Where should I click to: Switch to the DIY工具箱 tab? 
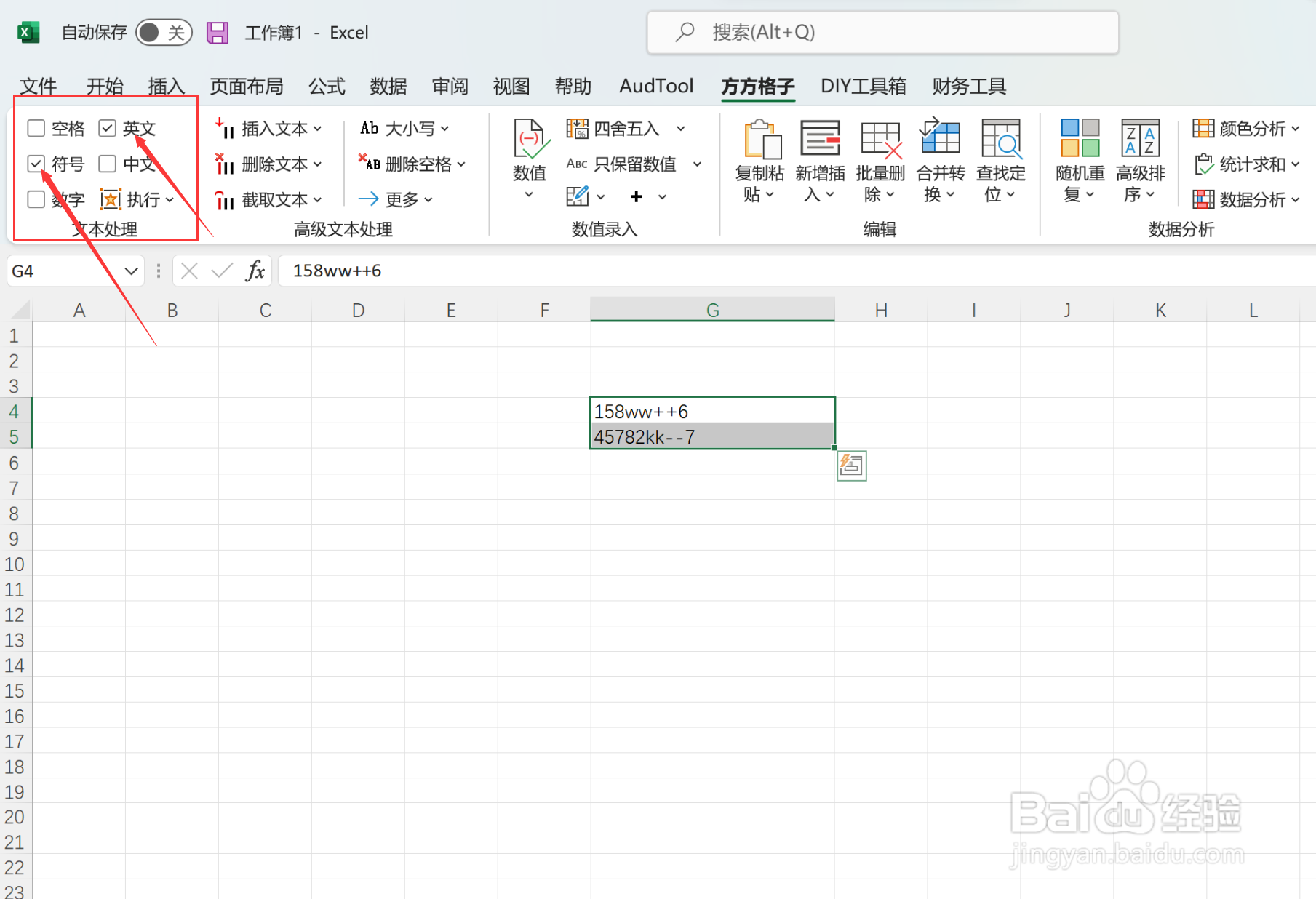(864, 86)
